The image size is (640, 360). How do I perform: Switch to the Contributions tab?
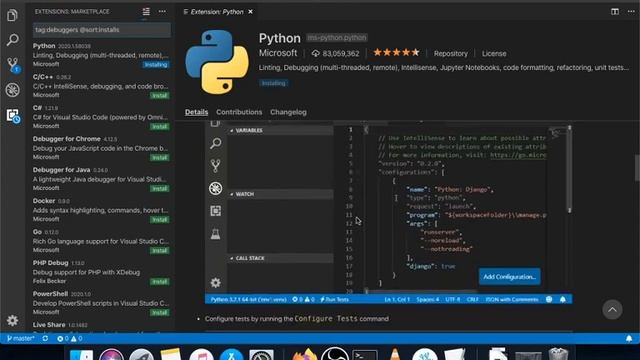pos(239,112)
